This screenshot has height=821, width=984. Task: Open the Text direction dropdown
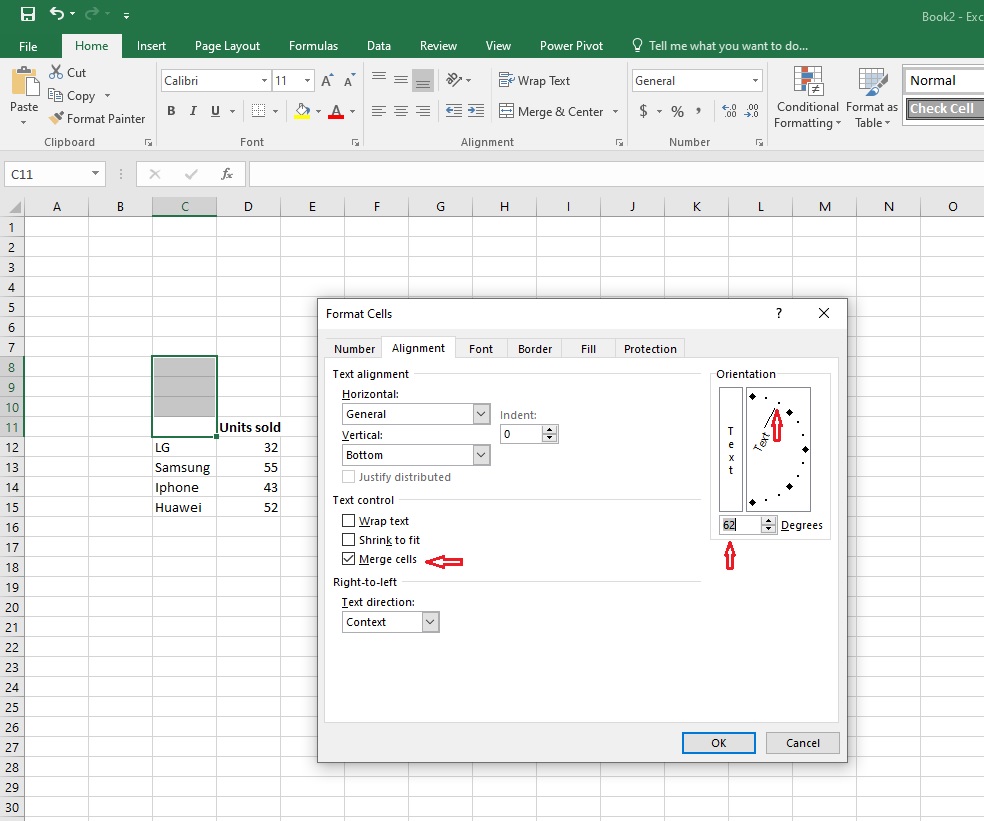point(431,621)
